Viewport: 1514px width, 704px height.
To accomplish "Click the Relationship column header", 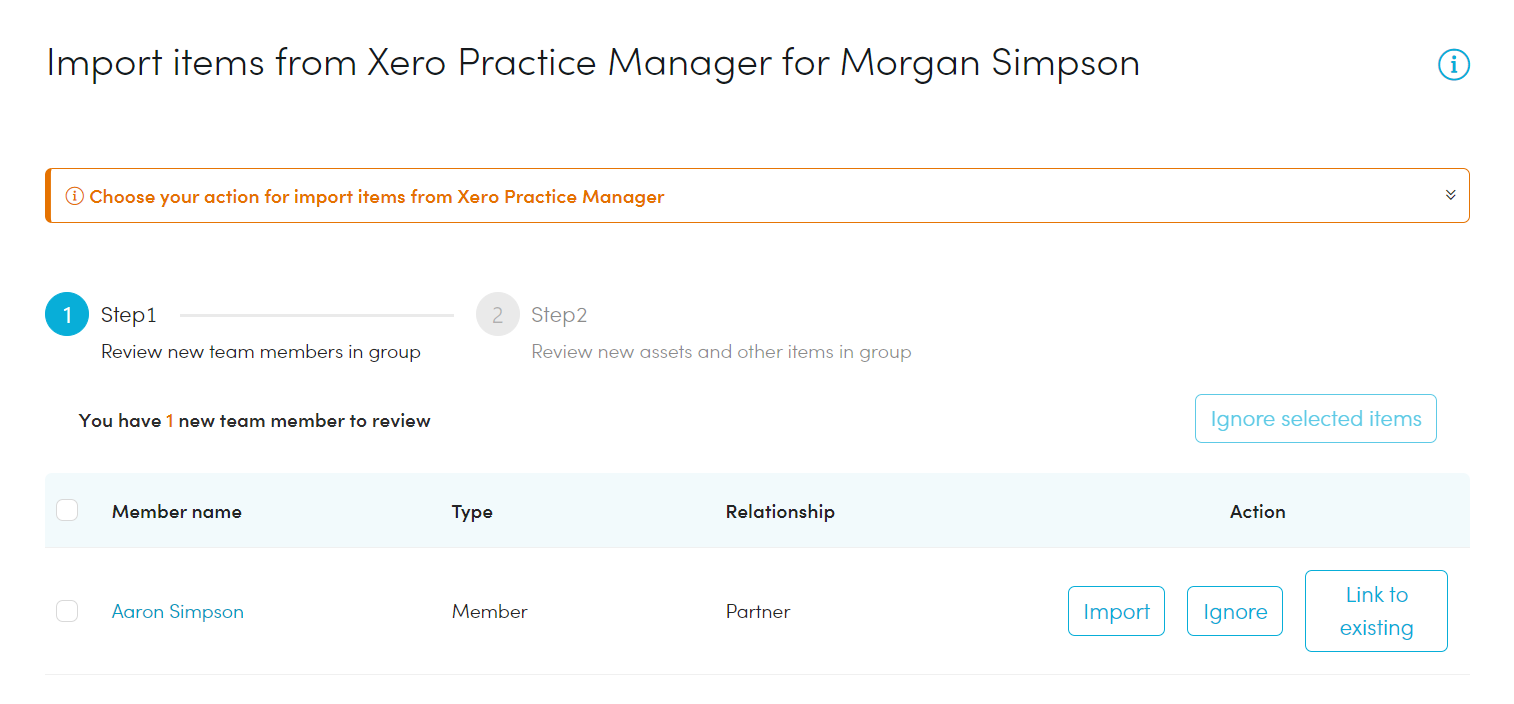I will [780, 511].
